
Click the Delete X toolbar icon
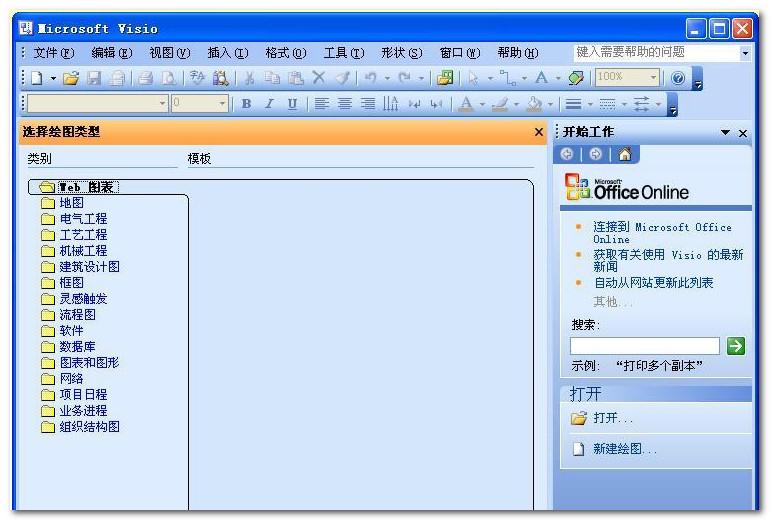click(x=319, y=78)
